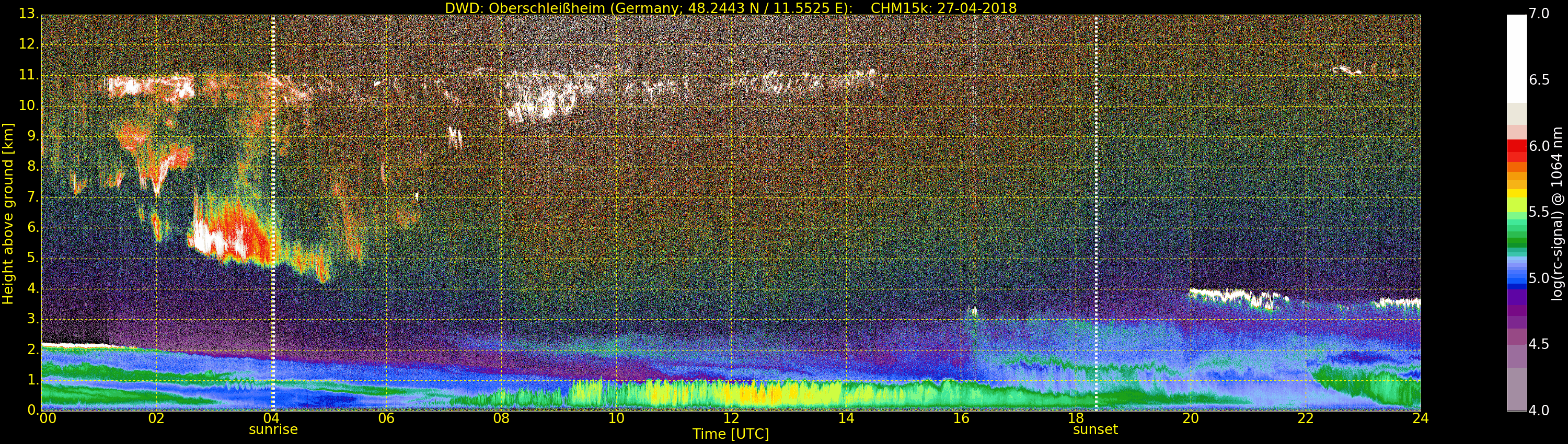1568x444 pixels.
Task: Click the "5.0" value on the colorbar scale
Action: (1539, 278)
